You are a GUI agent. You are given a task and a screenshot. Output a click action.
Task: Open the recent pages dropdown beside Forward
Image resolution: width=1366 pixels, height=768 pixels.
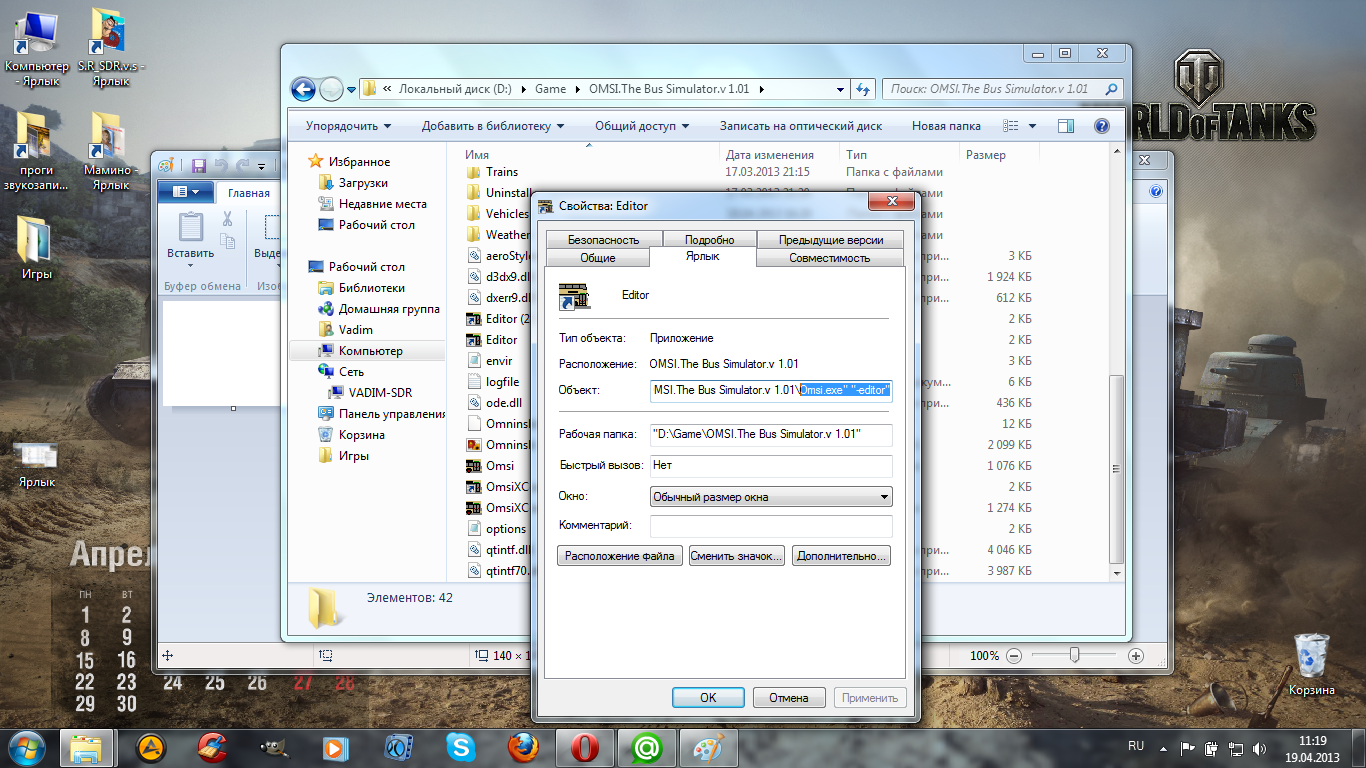coord(352,90)
